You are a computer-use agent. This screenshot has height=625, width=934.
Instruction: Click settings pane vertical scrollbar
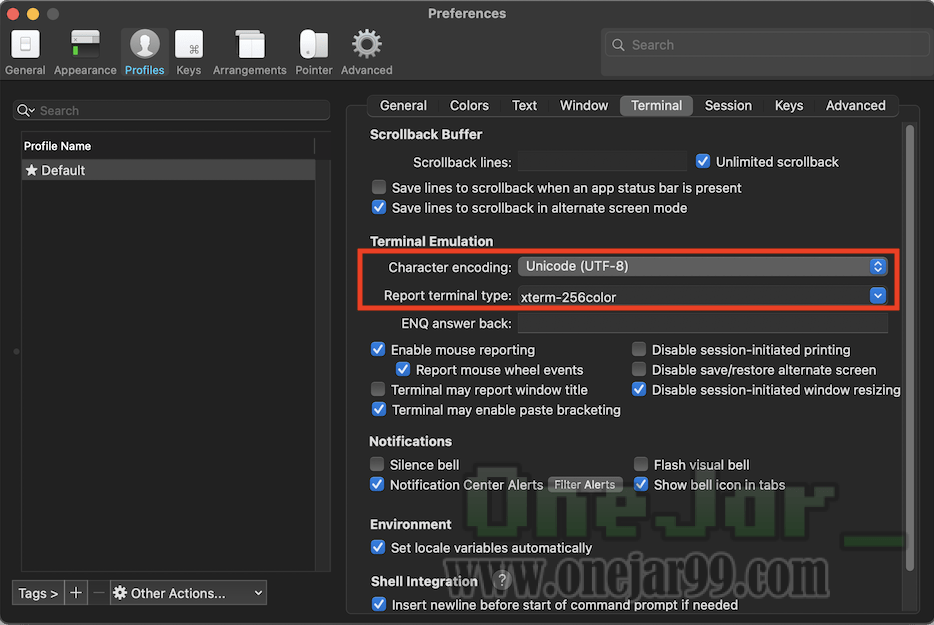tap(910, 347)
